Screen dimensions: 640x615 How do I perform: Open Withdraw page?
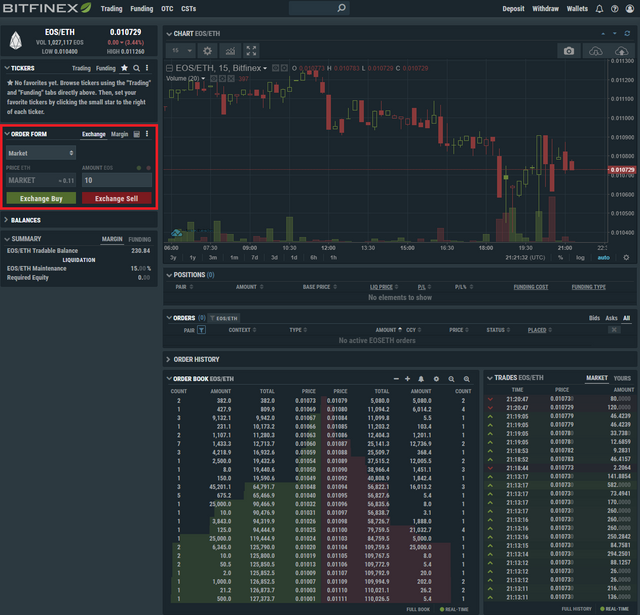point(545,9)
